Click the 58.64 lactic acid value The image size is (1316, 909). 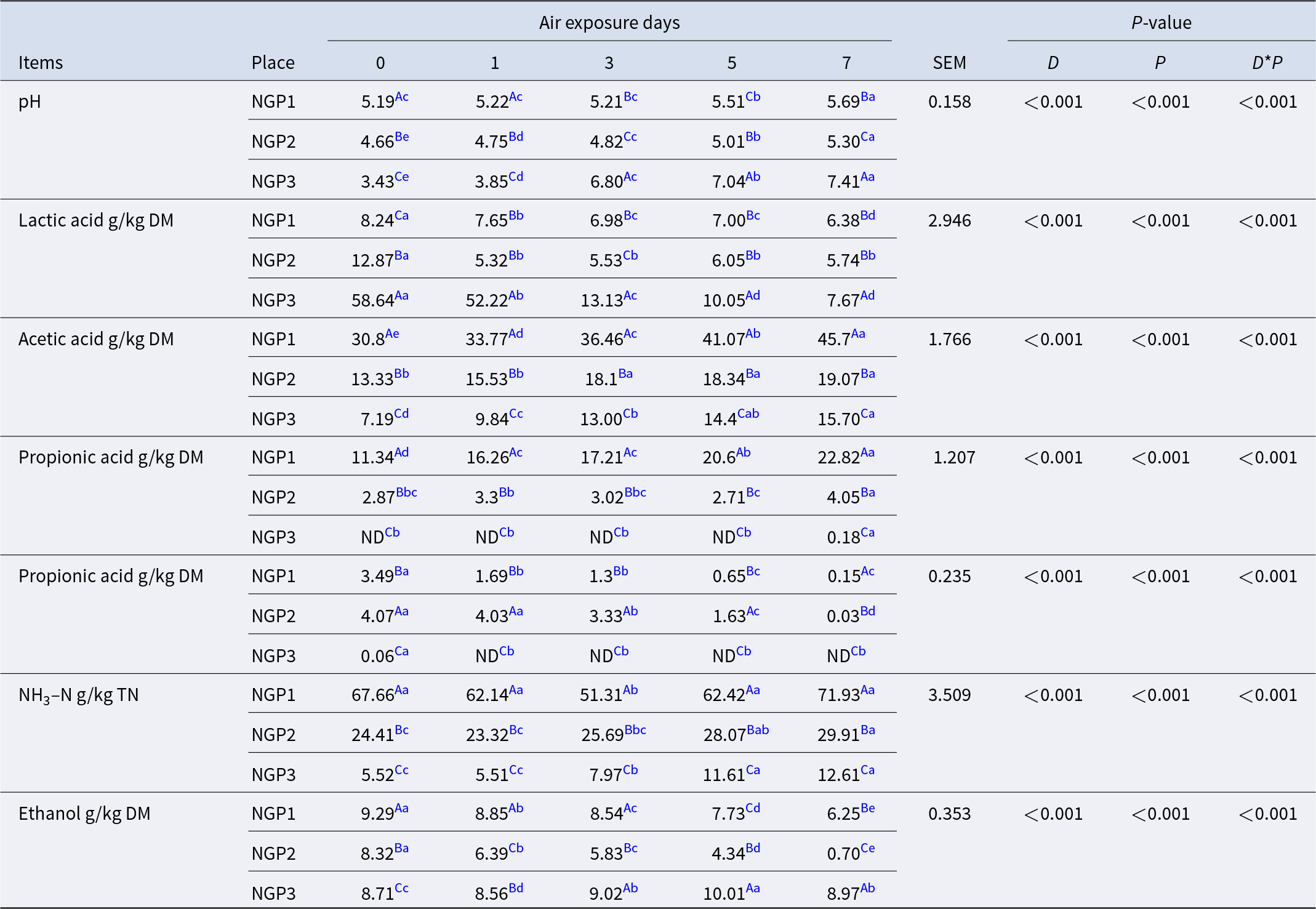click(372, 300)
